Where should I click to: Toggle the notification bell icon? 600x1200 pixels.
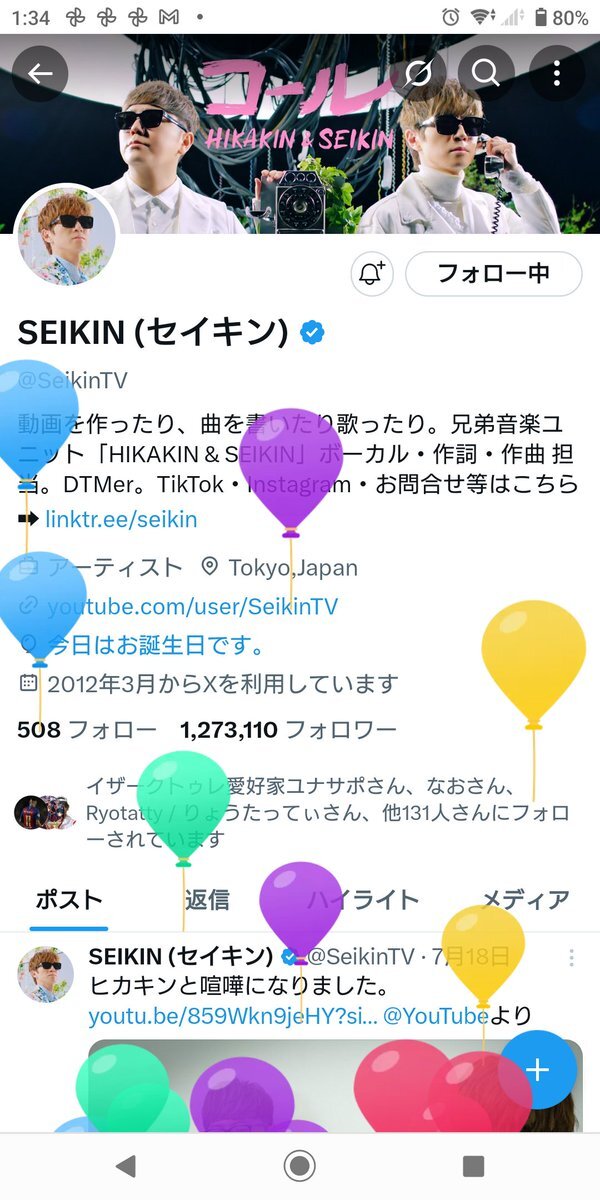(373, 273)
